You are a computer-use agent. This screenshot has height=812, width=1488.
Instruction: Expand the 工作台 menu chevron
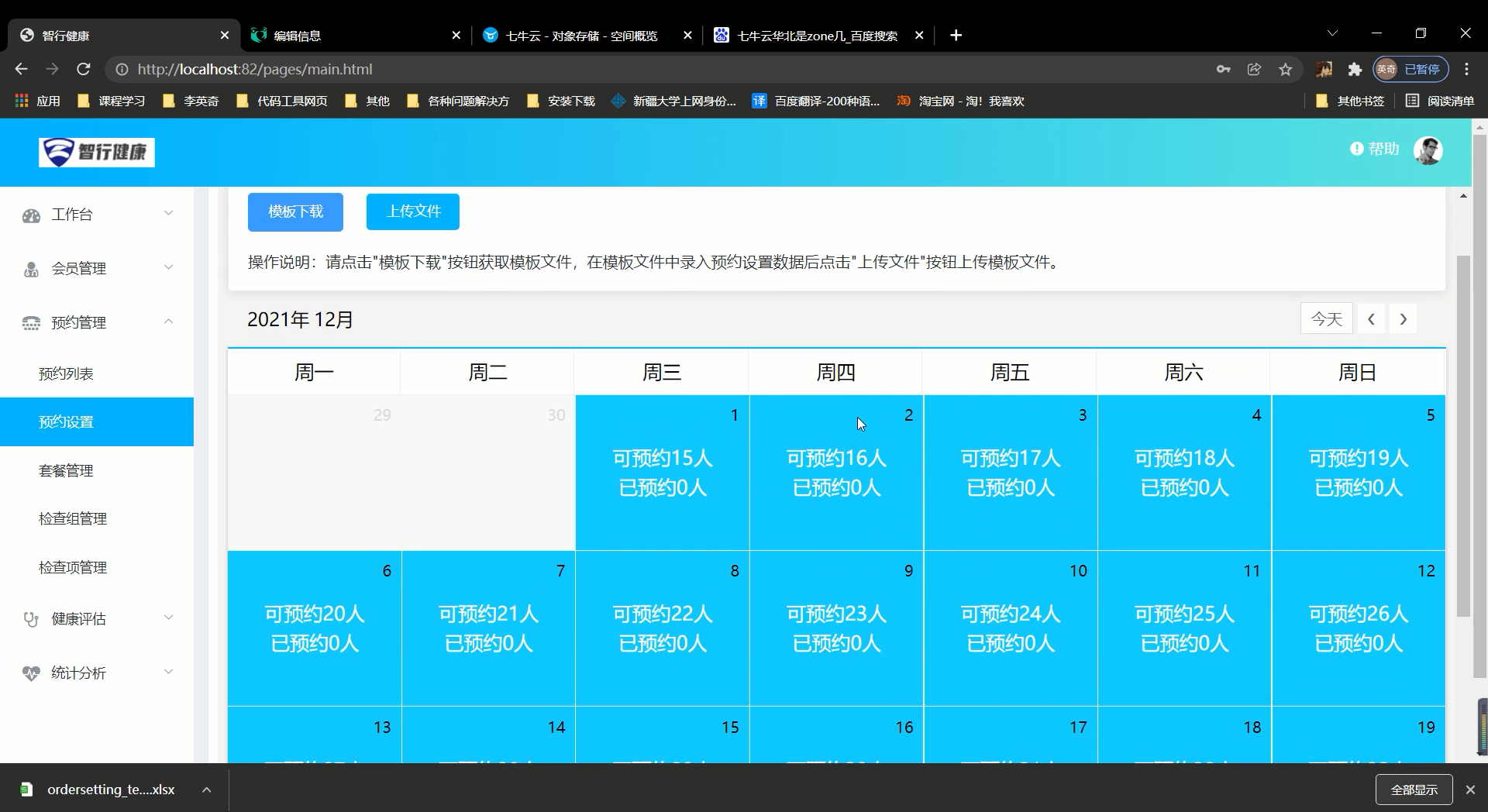168,213
